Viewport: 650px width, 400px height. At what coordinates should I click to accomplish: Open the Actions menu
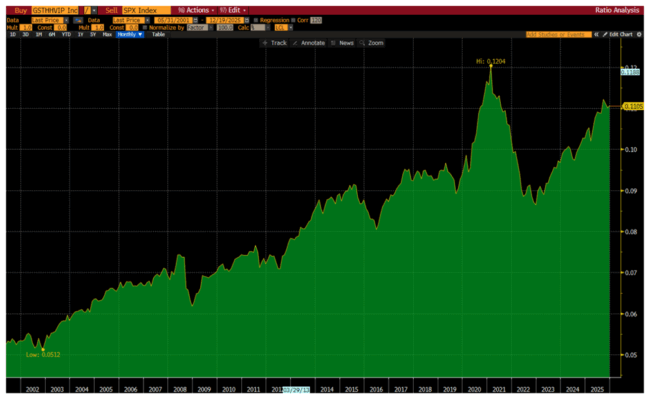186,9
